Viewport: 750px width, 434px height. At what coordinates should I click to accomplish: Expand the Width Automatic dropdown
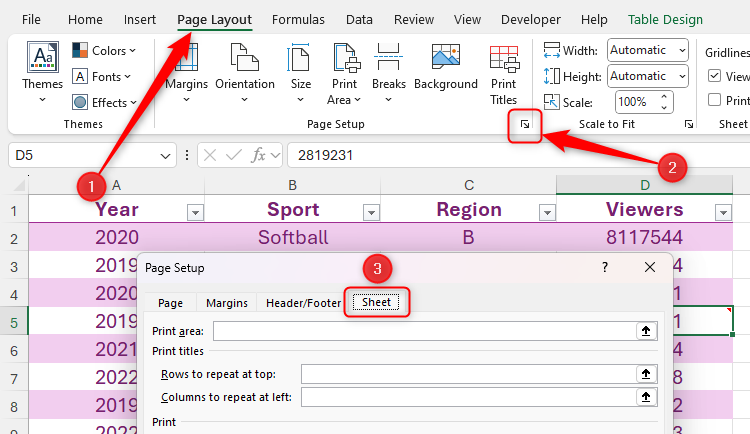coord(648,50)
